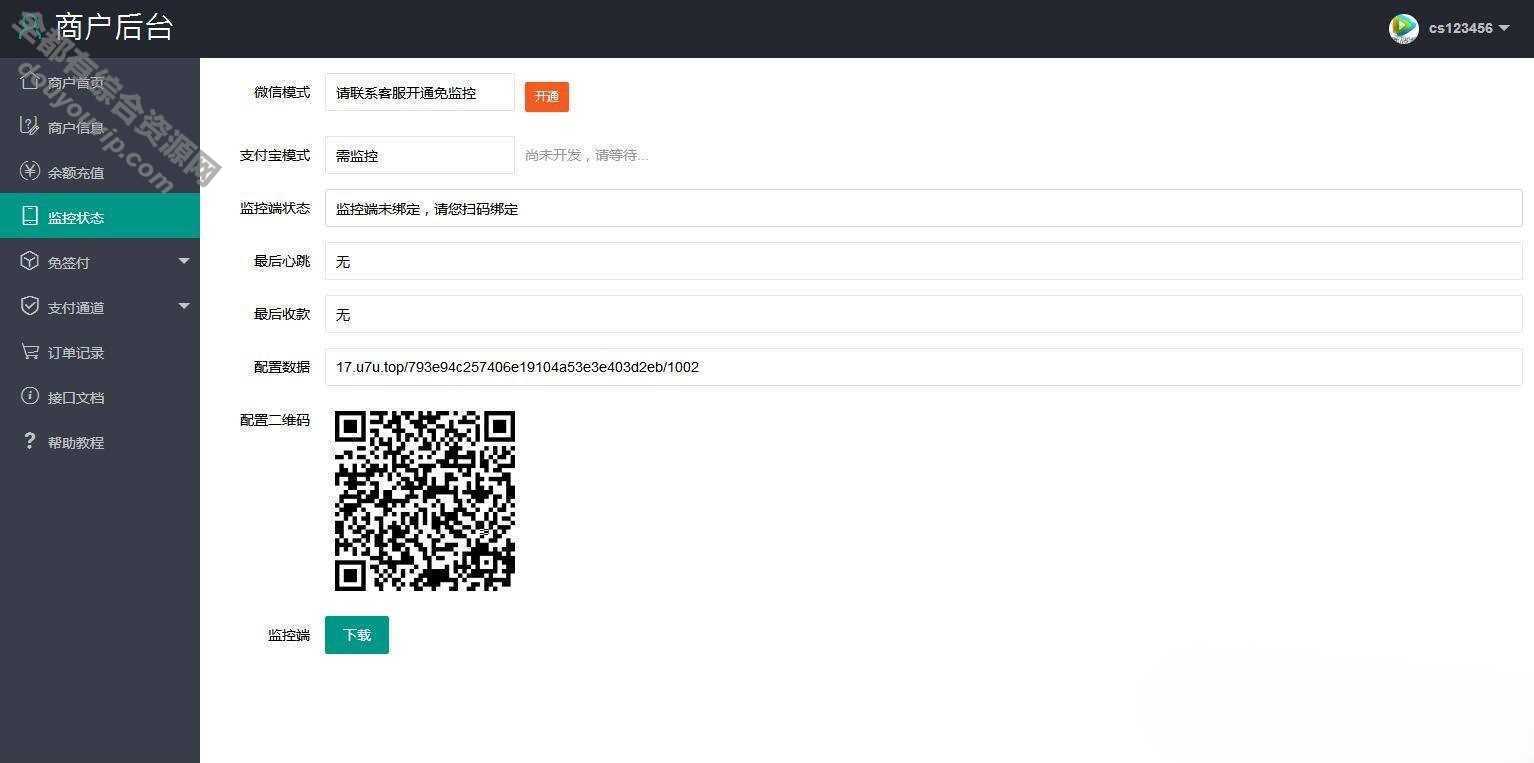The height and width of the screenshot is (763, 1534).
Task: Click the phone icon beside 监控状态
Action: click(30, 216)
